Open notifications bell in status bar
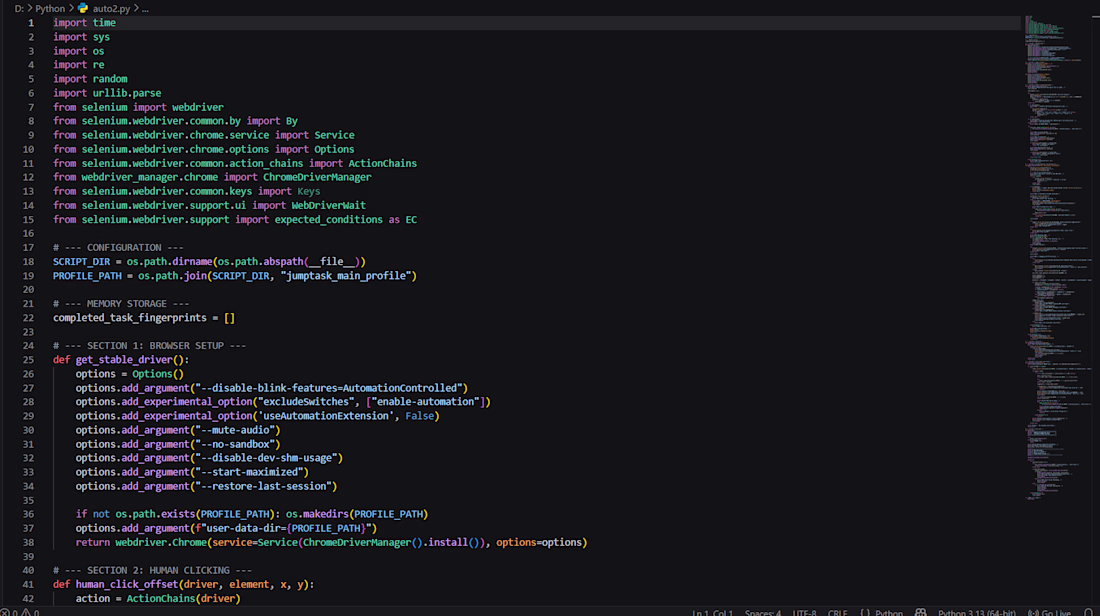This screenshot has width=1100, height=616. click(x=1088, y=612)
